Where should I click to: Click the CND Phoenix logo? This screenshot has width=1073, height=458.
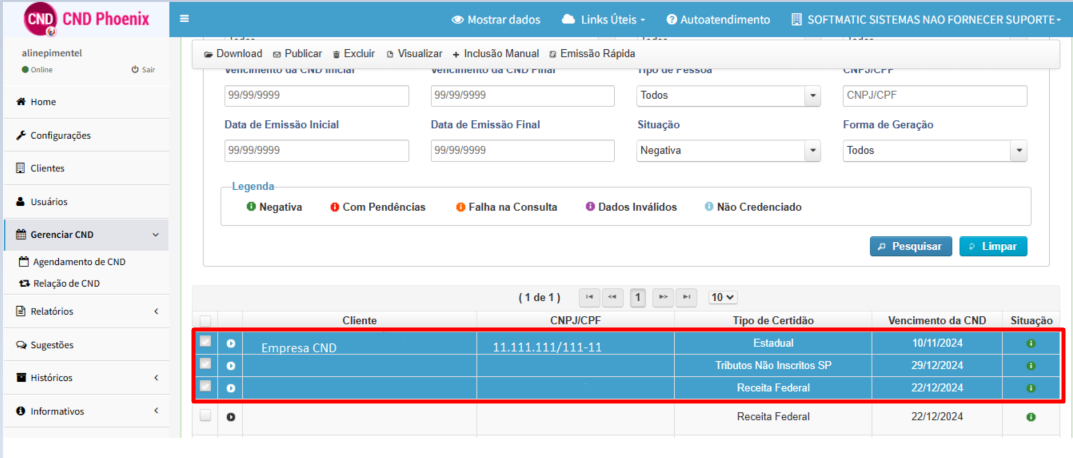[x=86, y=20]
